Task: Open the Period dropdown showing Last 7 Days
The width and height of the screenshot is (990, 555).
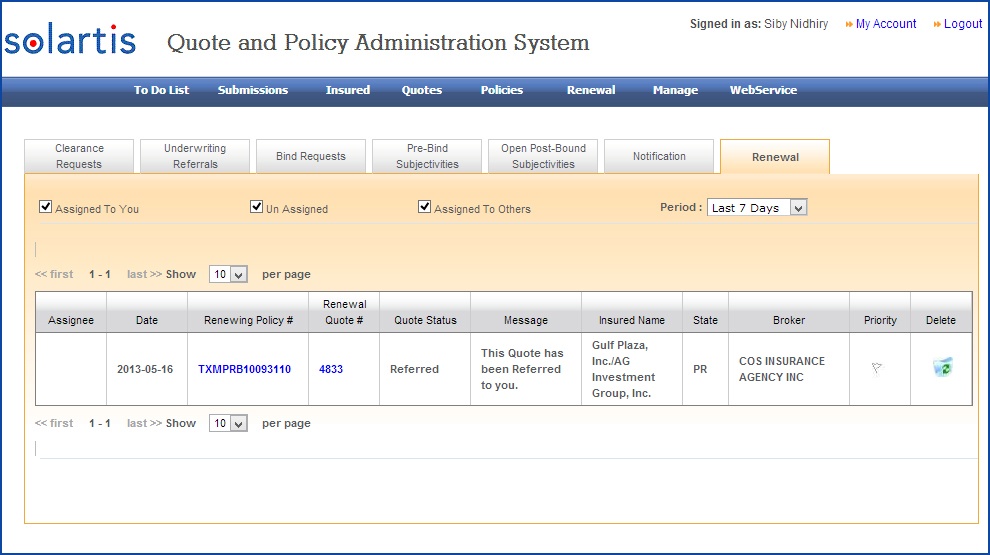Action: (757, 208)
